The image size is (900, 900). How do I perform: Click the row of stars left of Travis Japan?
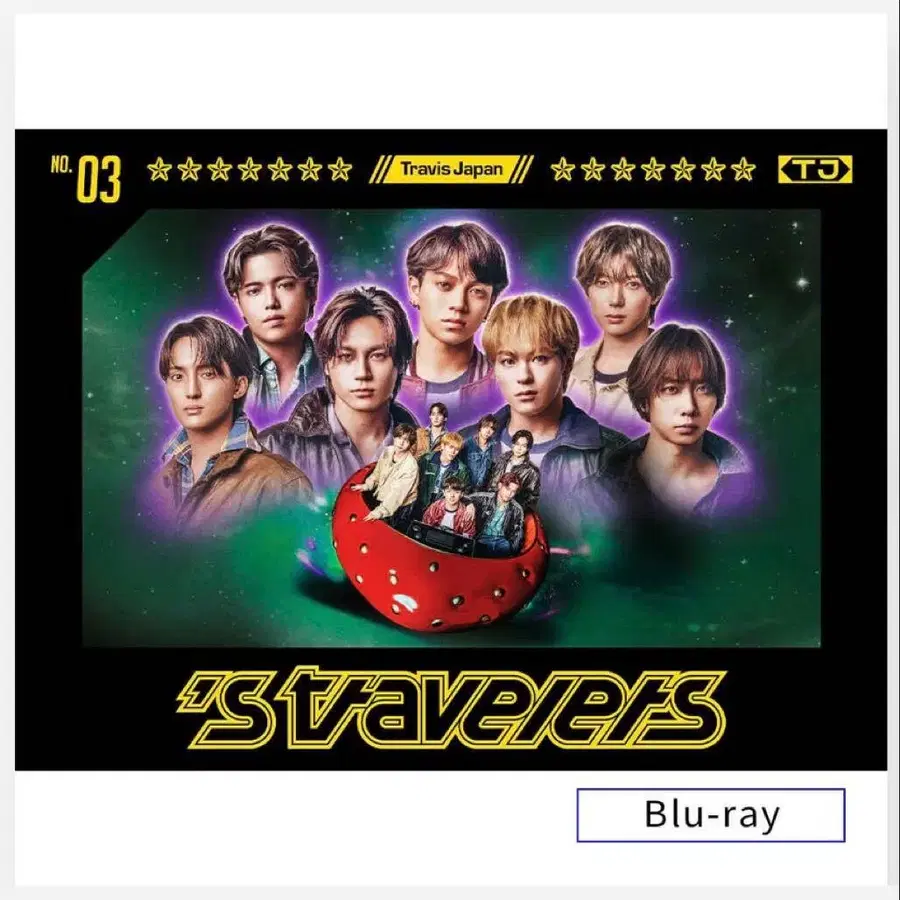(249, 170)
